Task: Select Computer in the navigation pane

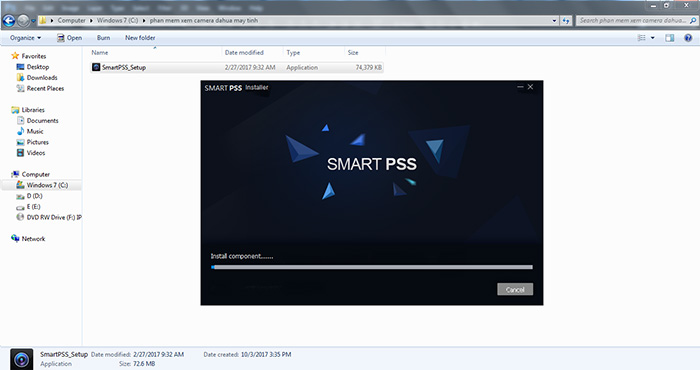Action: pyautogui.click(x=36, y=175)
